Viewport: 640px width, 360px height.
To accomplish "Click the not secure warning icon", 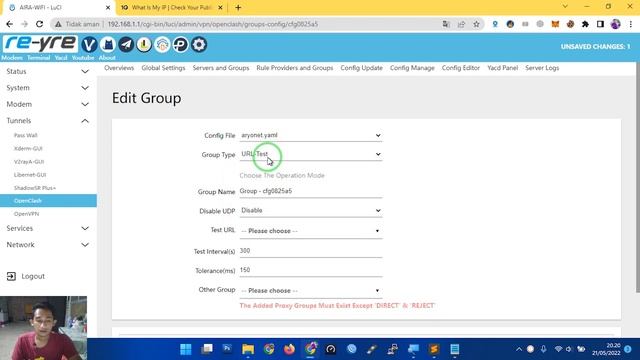I will coord(58,24).
